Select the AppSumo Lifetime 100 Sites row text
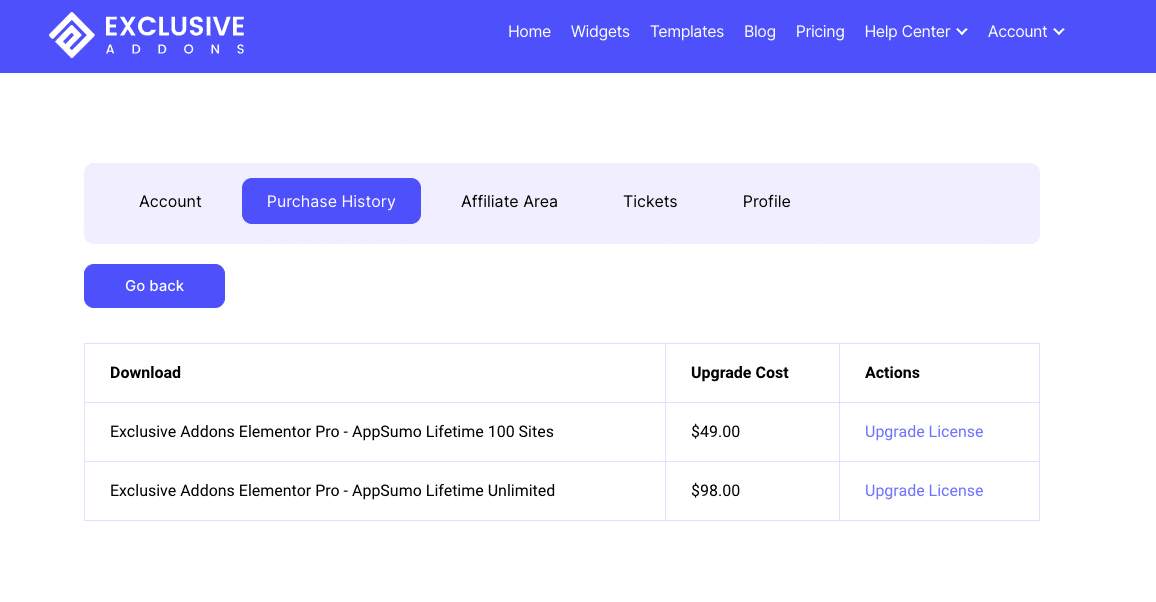1156x602 pixels. pyautogui.click(x=332, y=432)
